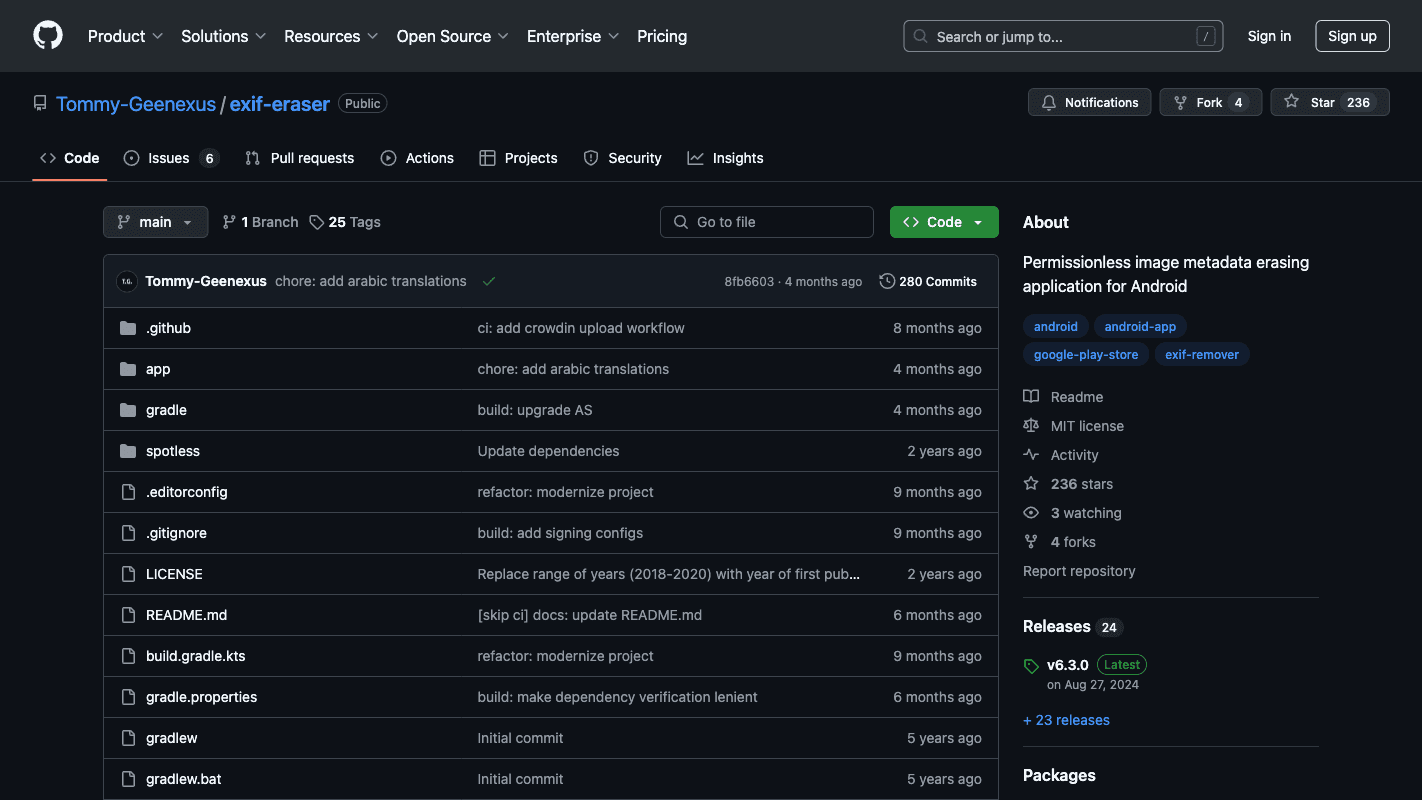Click the fork icon beside 4 forks

(x=1031, y=542)
